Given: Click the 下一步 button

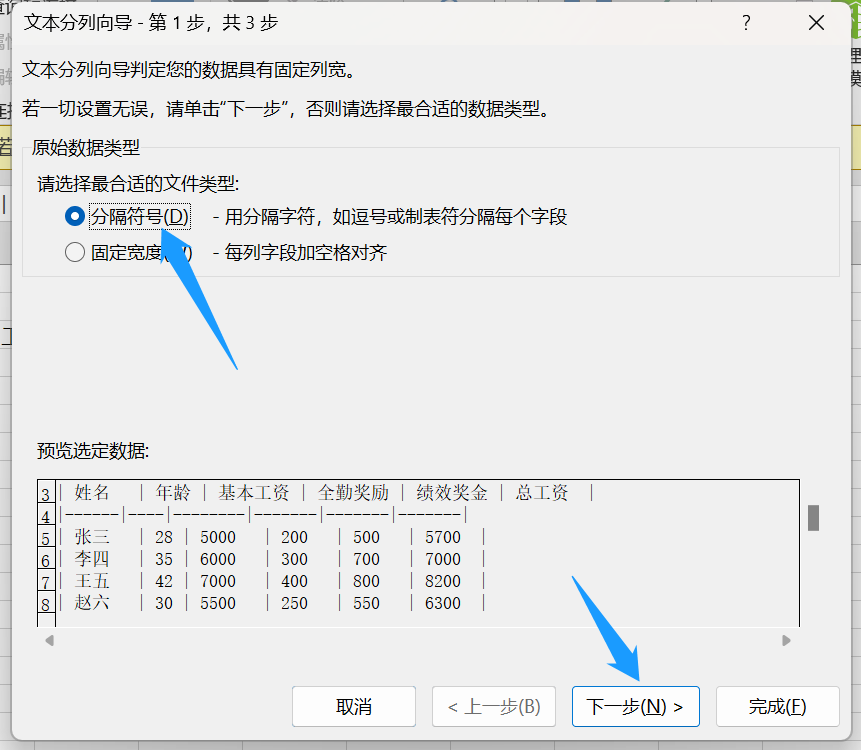Looking at the screenshot, I should tap(634, 706).
